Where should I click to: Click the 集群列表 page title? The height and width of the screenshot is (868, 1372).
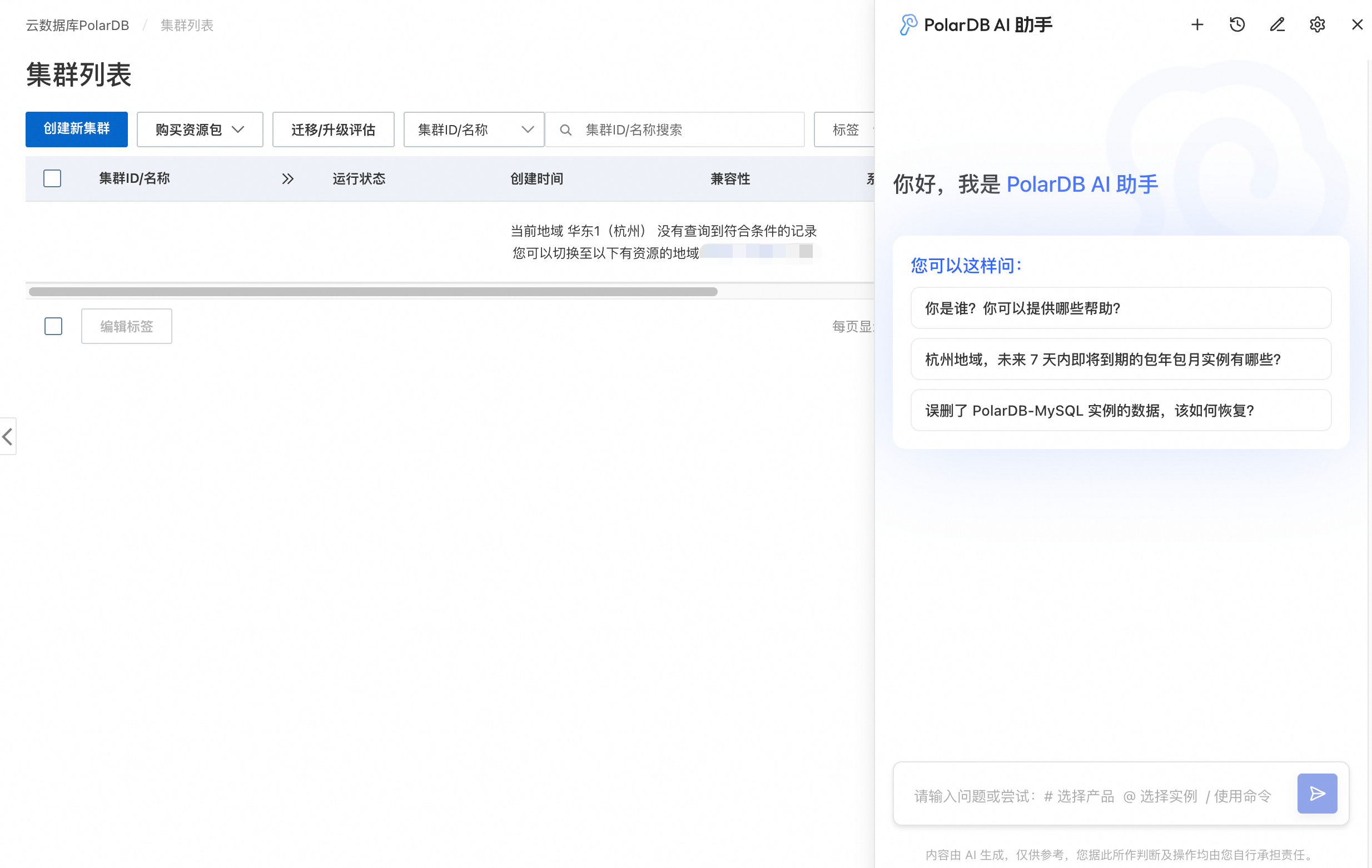pyautogui.click(x=78, y=74)
